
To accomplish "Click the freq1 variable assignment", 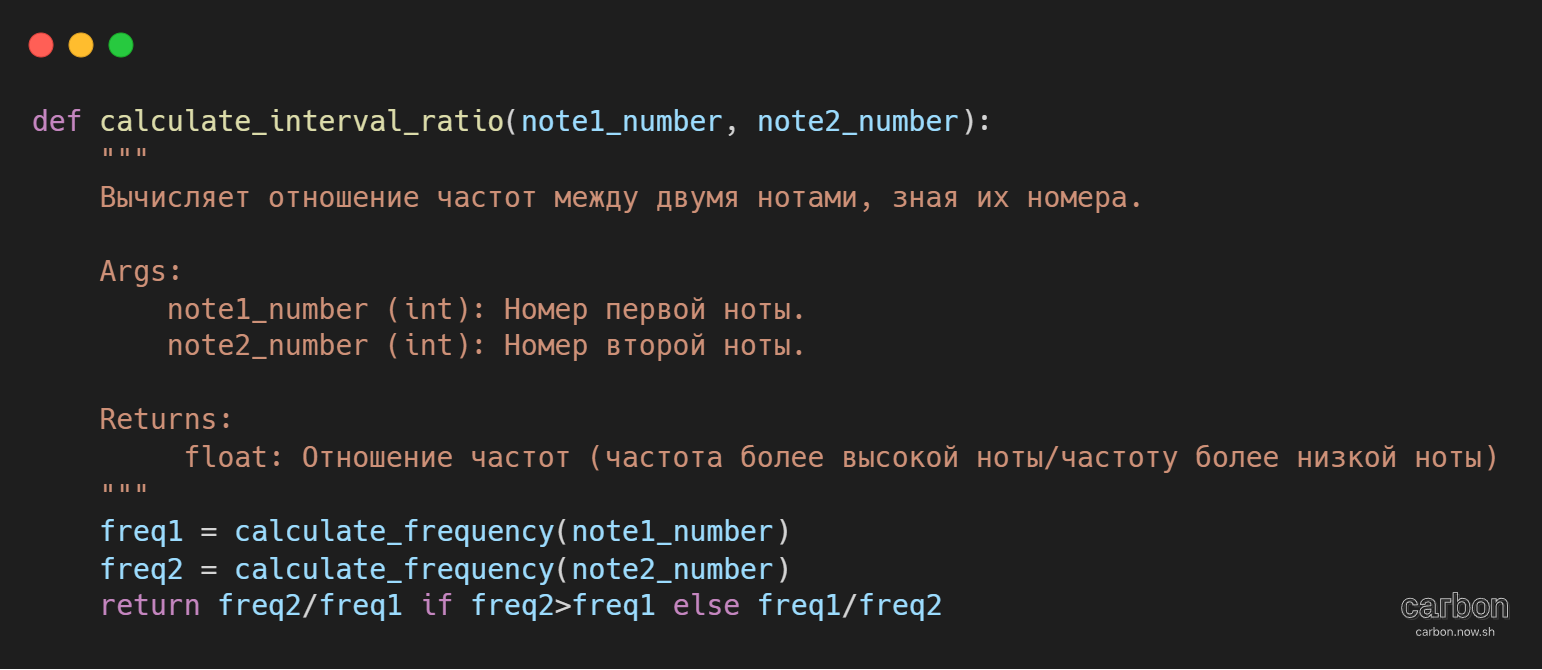I will [141, 532].
